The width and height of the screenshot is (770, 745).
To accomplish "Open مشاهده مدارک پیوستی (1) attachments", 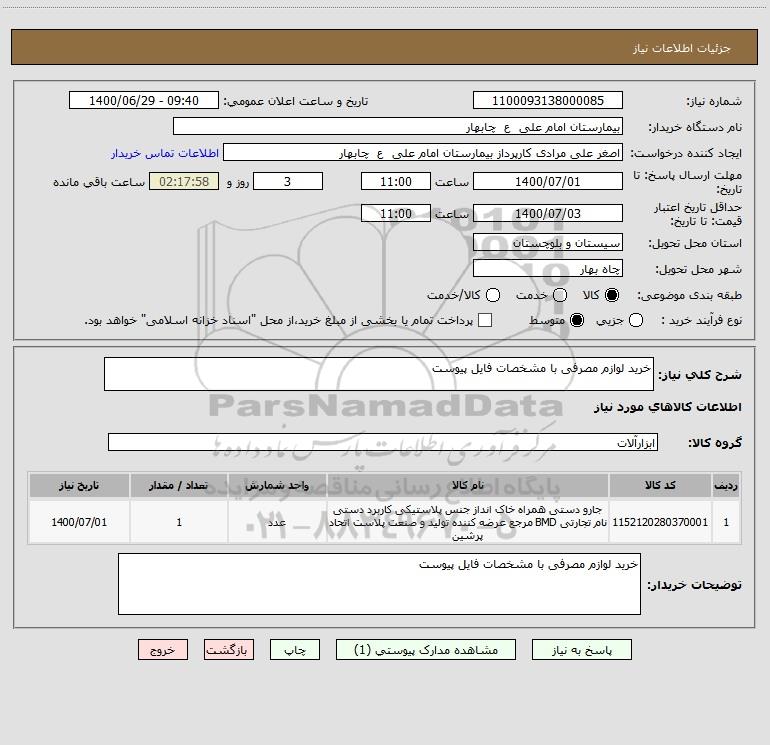I will [x=426, y=650].
